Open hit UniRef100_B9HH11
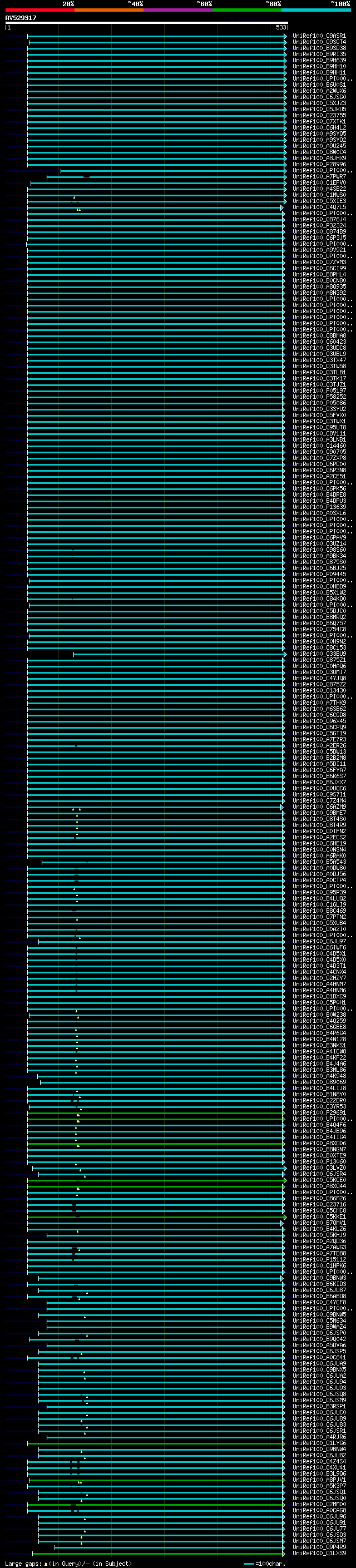 click(x=319, y=72)
